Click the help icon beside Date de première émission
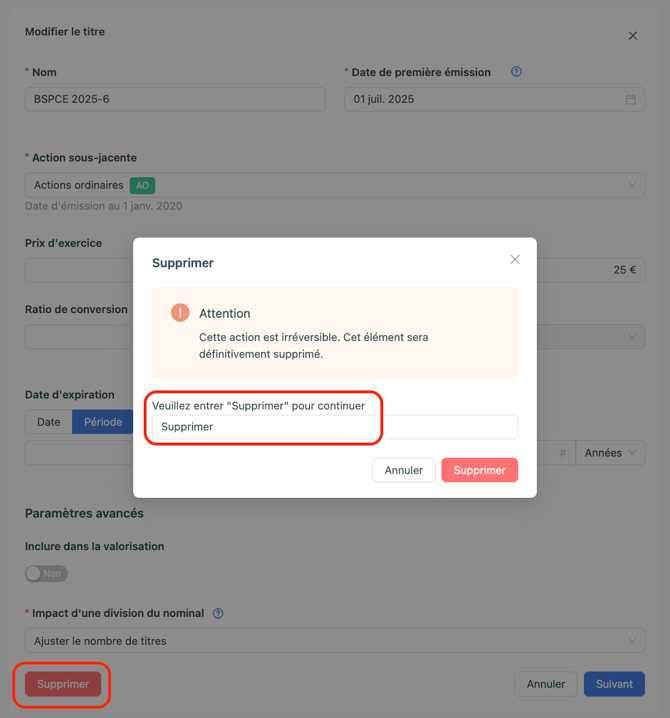This screenshot has height=718, width=670. (516, 72)
